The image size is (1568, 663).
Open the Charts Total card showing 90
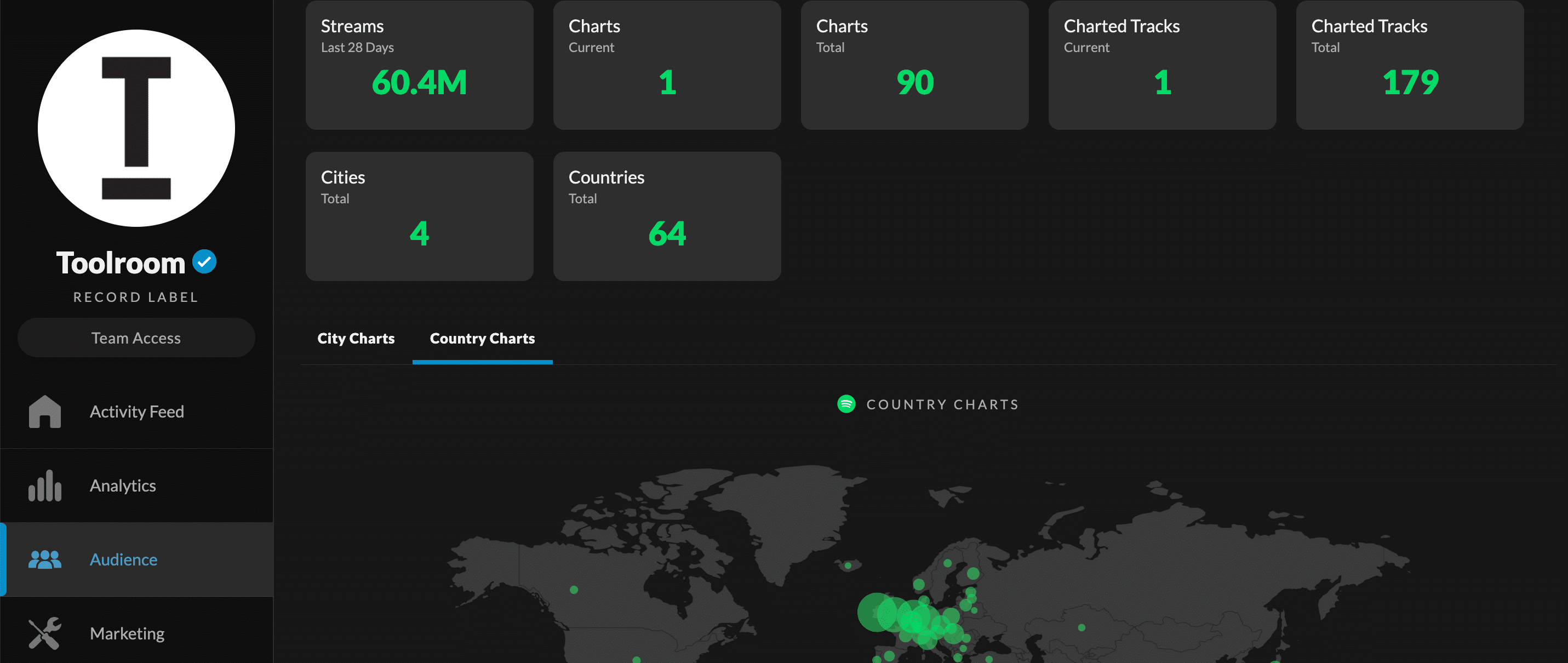pos(914,65)
